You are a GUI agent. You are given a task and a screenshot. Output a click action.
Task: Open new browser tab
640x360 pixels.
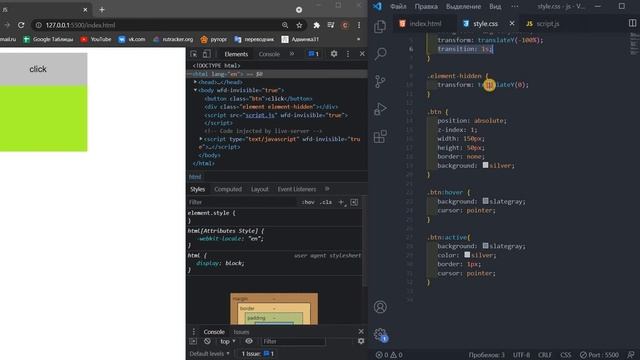[102, 9]
